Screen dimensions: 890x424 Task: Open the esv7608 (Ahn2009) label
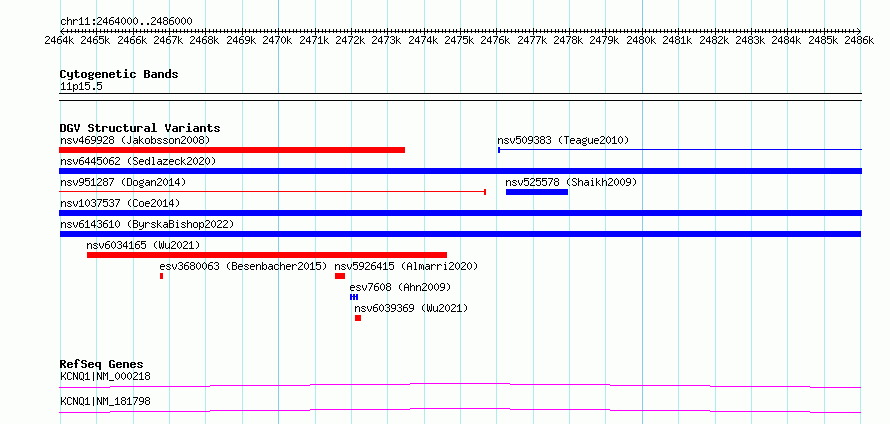(400, 287)
